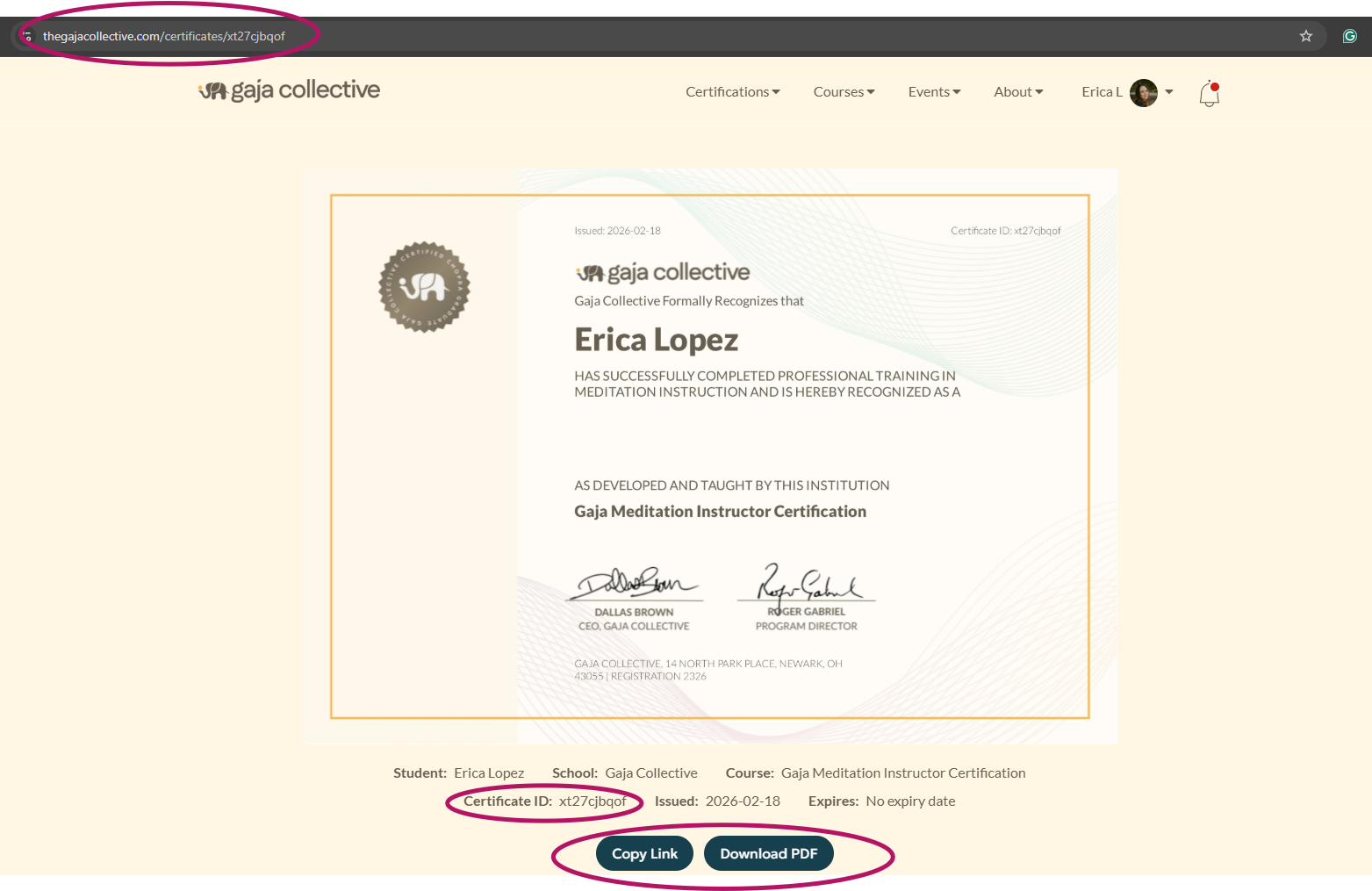Open the About menu
The width and height of the screenshot is (1372, 891).
pyautogui.click(x=1018, y=92)
